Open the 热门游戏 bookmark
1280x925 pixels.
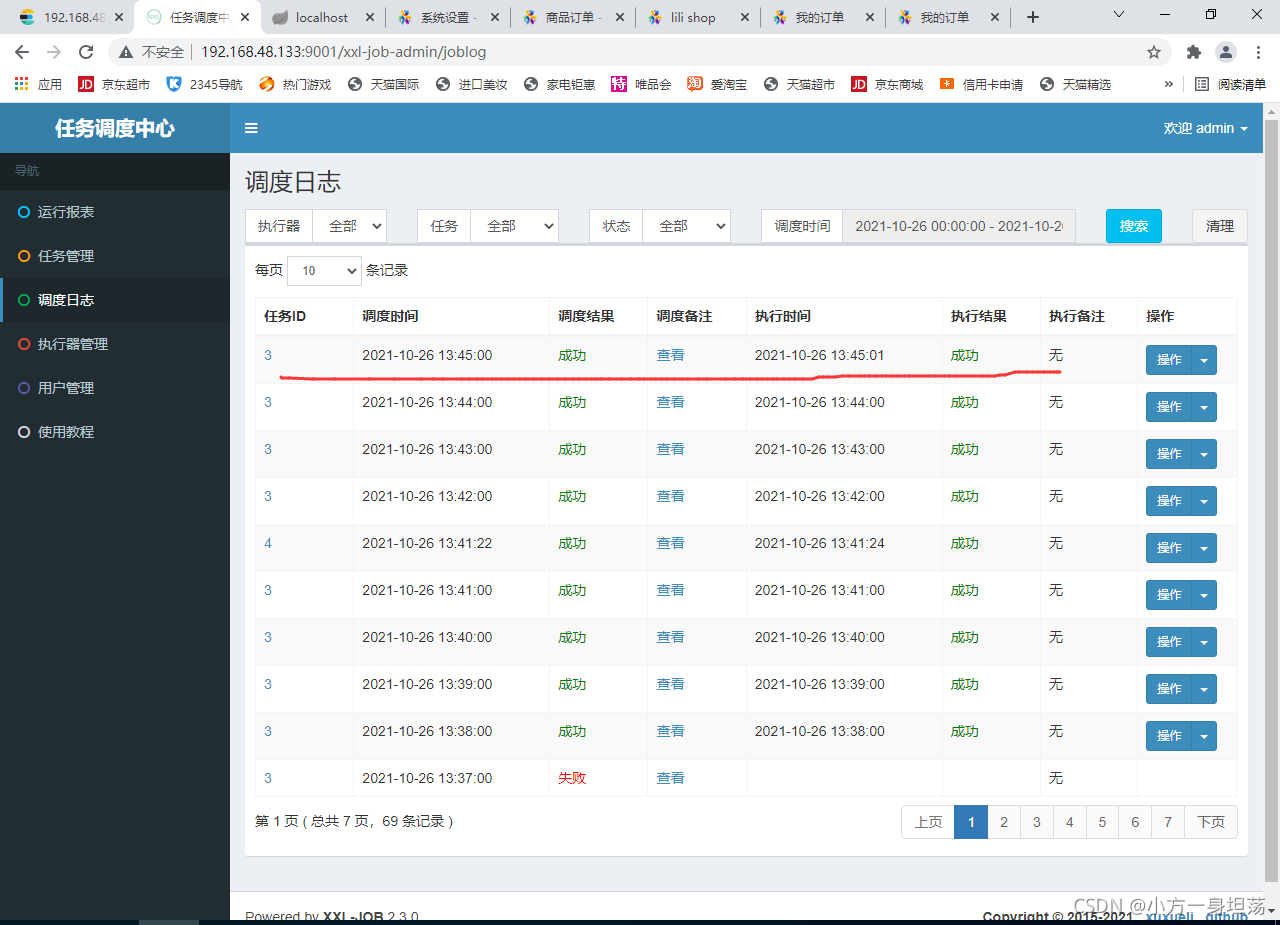295,84
